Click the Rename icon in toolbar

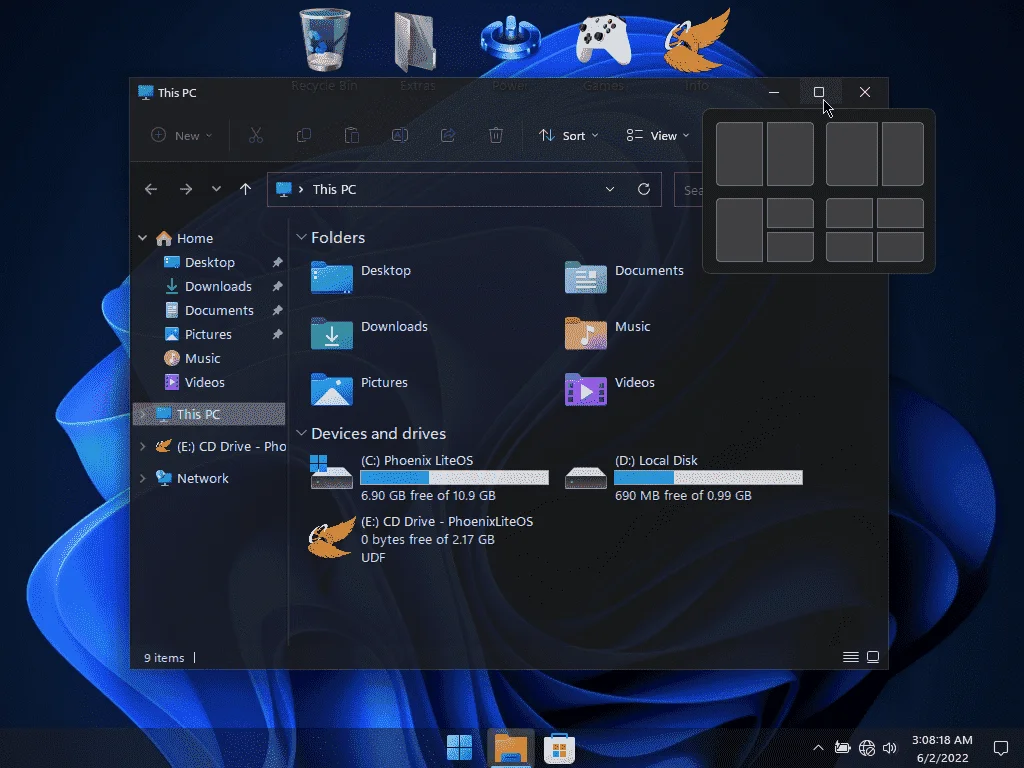point(400,135)
